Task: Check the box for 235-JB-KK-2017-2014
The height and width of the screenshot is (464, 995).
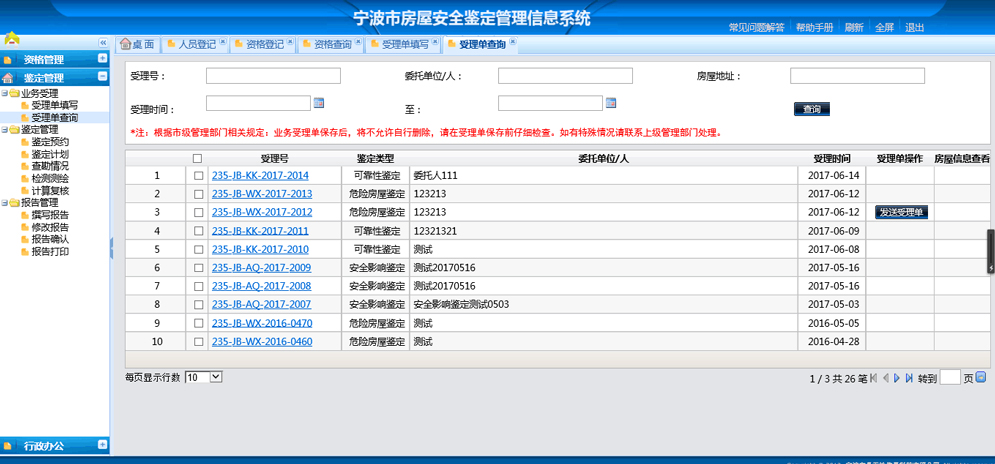Action: (x=198, y=176)
